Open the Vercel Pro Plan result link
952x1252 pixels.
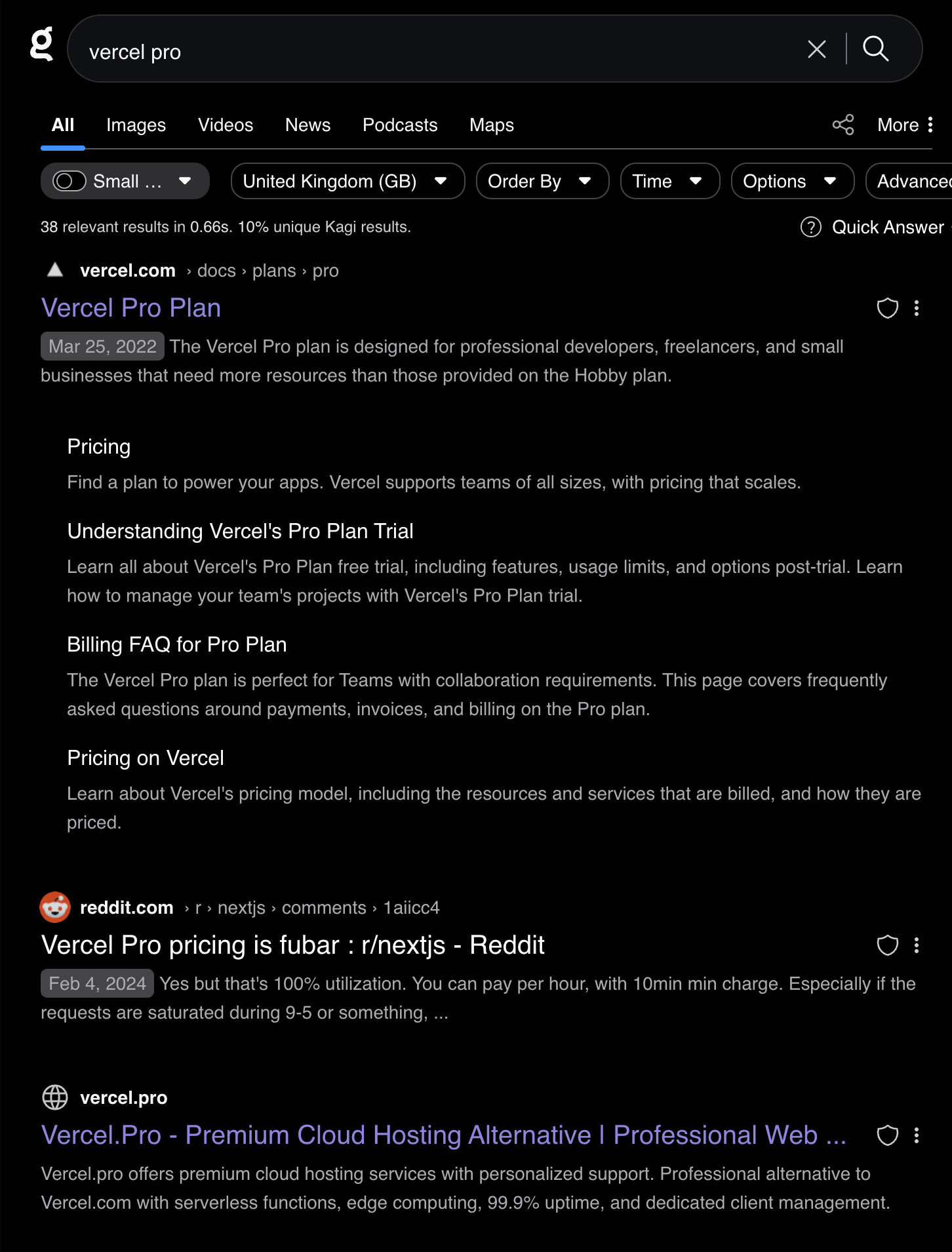[131, 308]
